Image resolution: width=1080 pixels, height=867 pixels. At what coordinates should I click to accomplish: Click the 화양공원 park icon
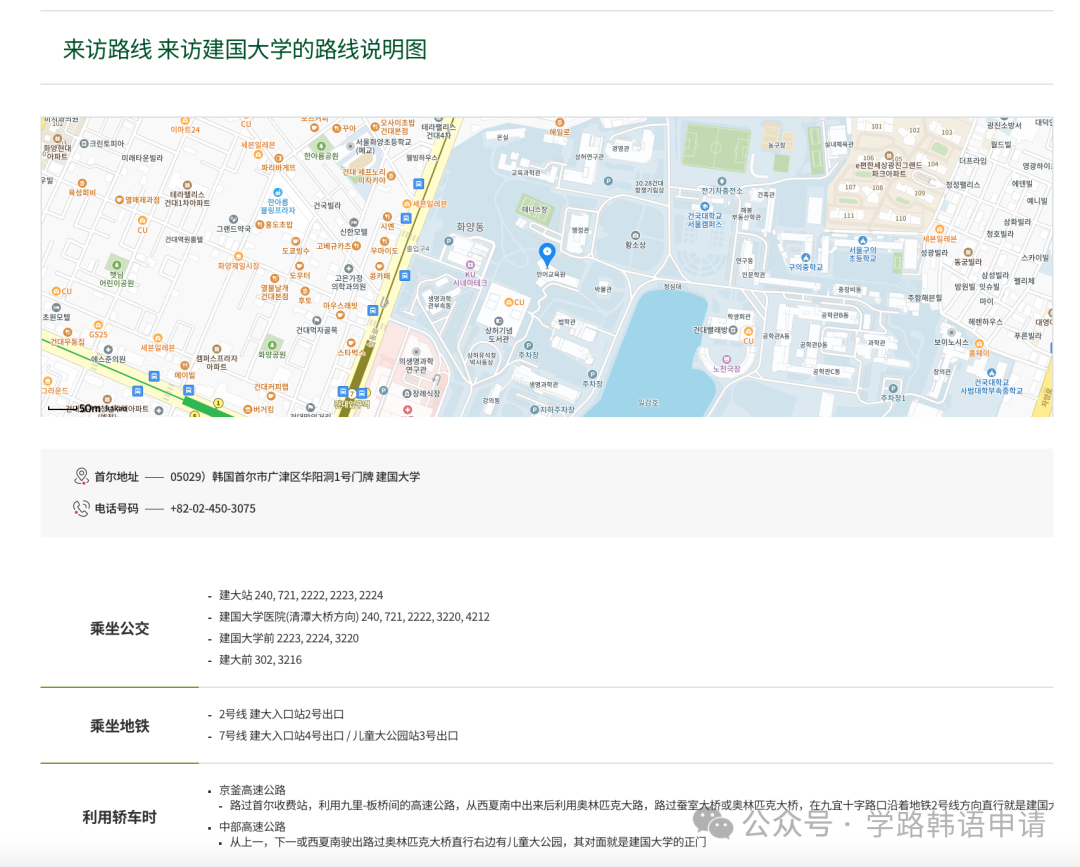(272, 344)
